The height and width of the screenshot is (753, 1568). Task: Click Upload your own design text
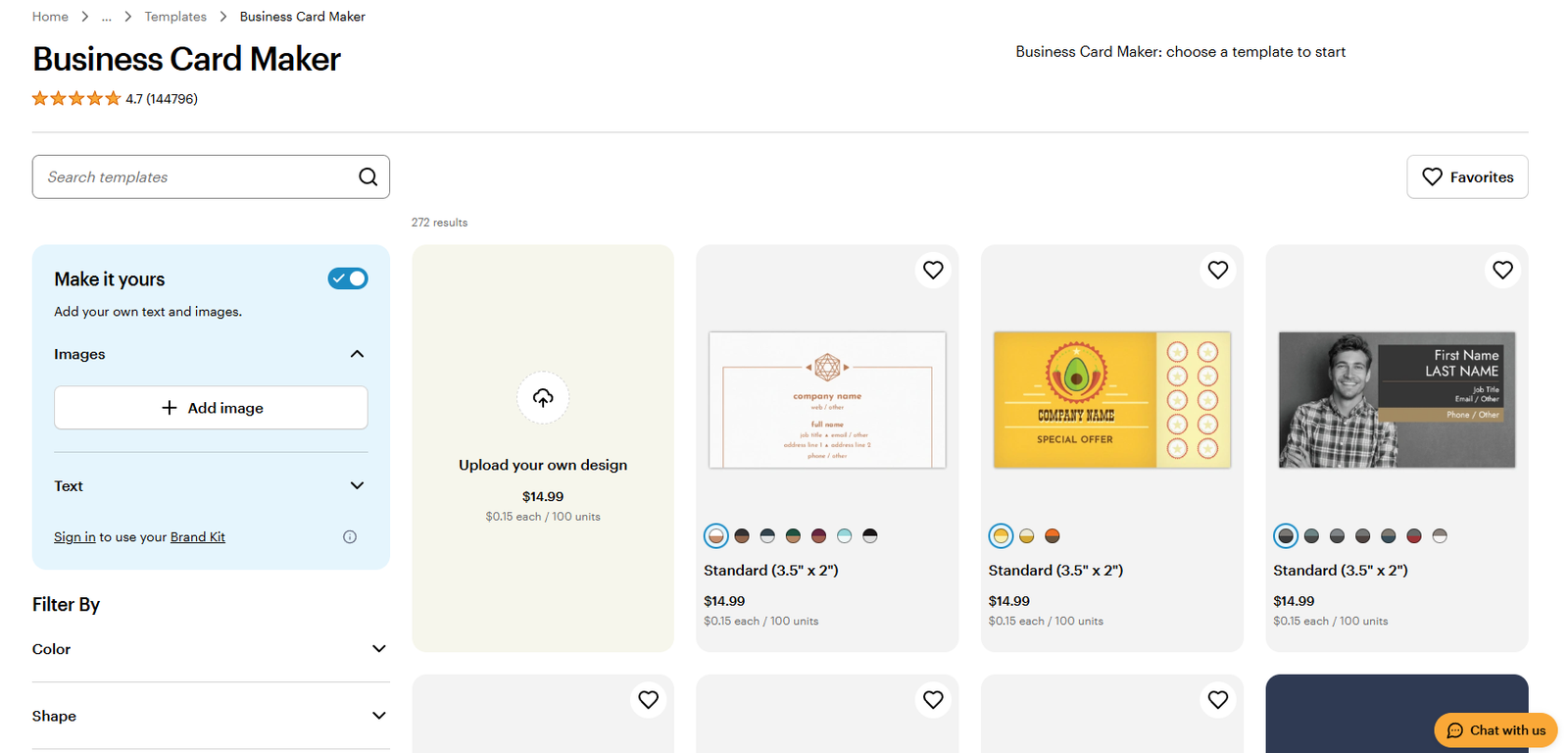pyautogui.click(x=543, y=465)
